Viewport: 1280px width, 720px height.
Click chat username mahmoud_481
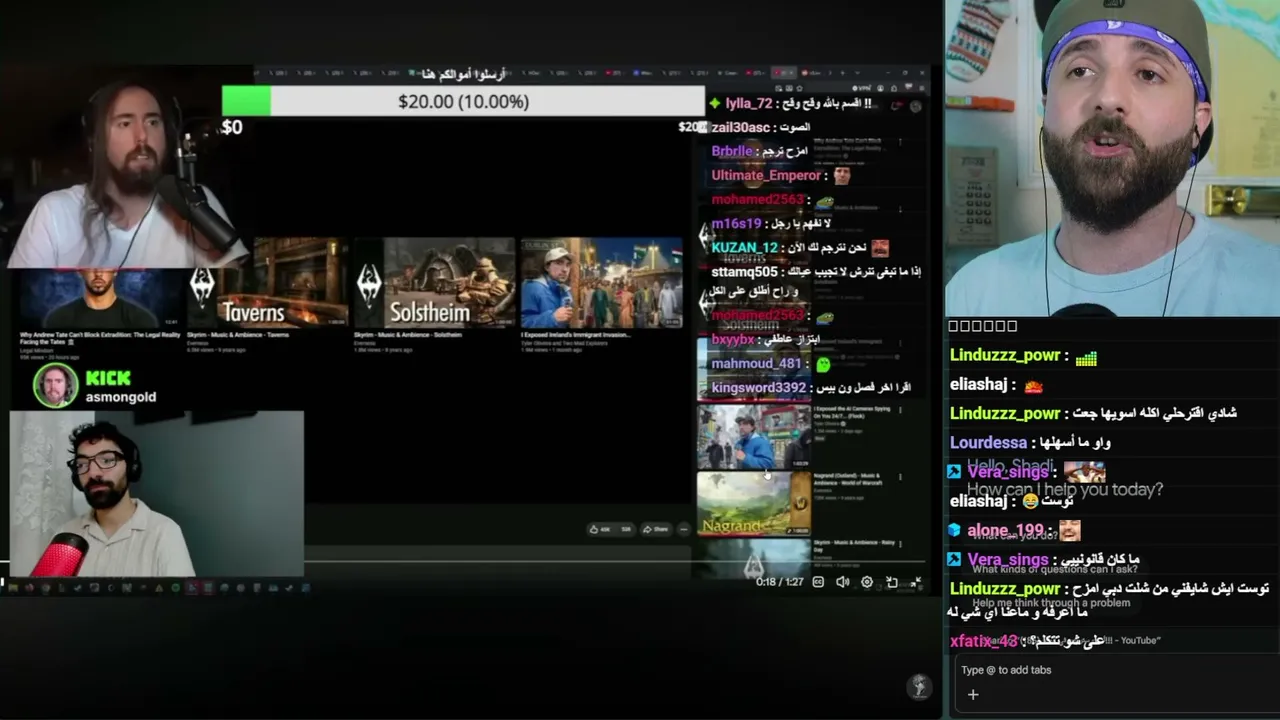pyautogui.click(x=757, y=364)
